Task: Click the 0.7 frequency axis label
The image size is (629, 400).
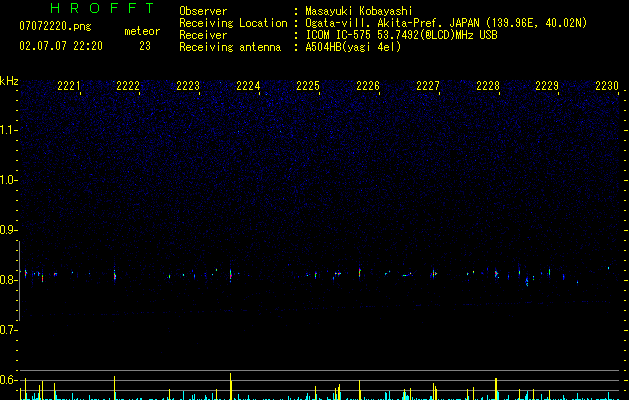Action: pyautogui.click(x=8, y=330)
